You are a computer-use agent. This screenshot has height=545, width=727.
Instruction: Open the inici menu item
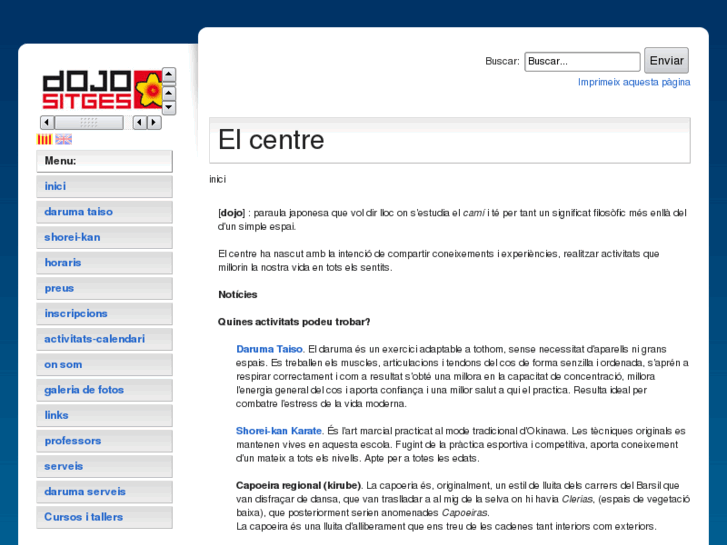[x=104, y=186]
